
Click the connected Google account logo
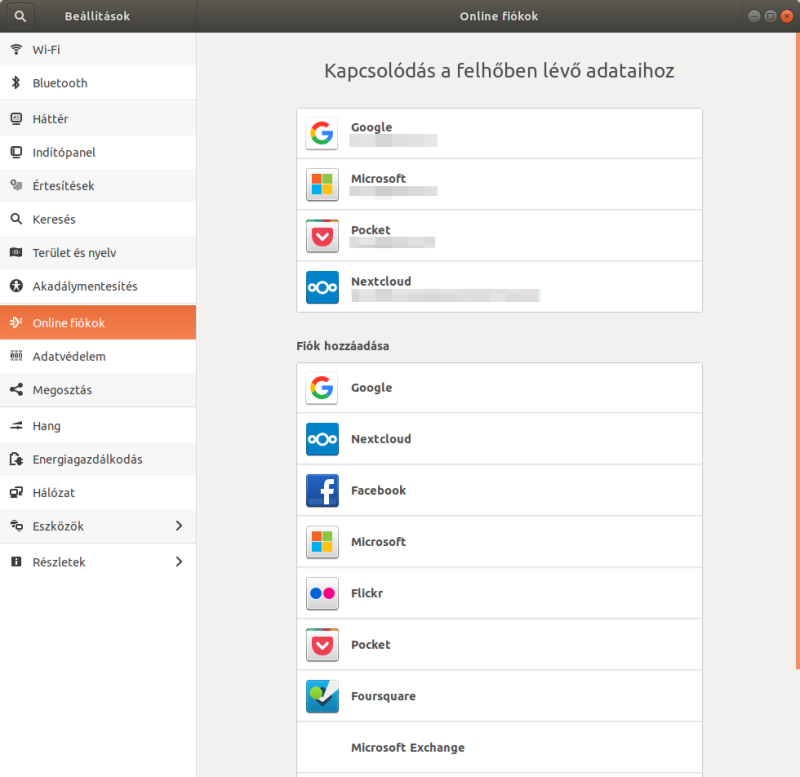(322, 133)
